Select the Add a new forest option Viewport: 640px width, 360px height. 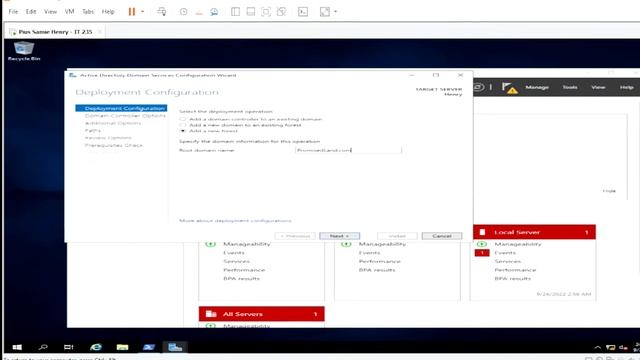(x=182, y=131)
